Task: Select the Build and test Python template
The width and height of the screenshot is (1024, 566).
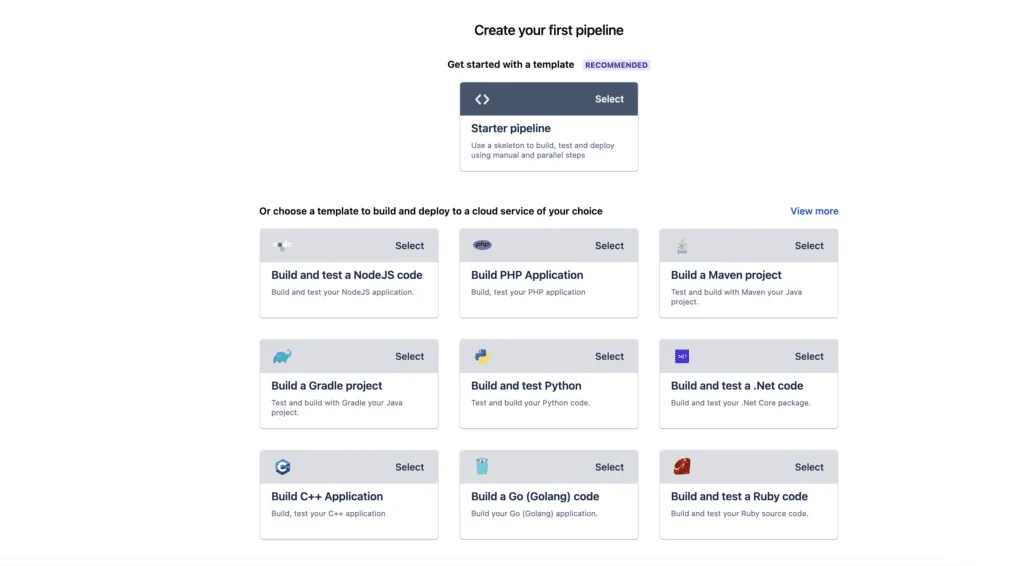Action: click(x=609, y=356)
